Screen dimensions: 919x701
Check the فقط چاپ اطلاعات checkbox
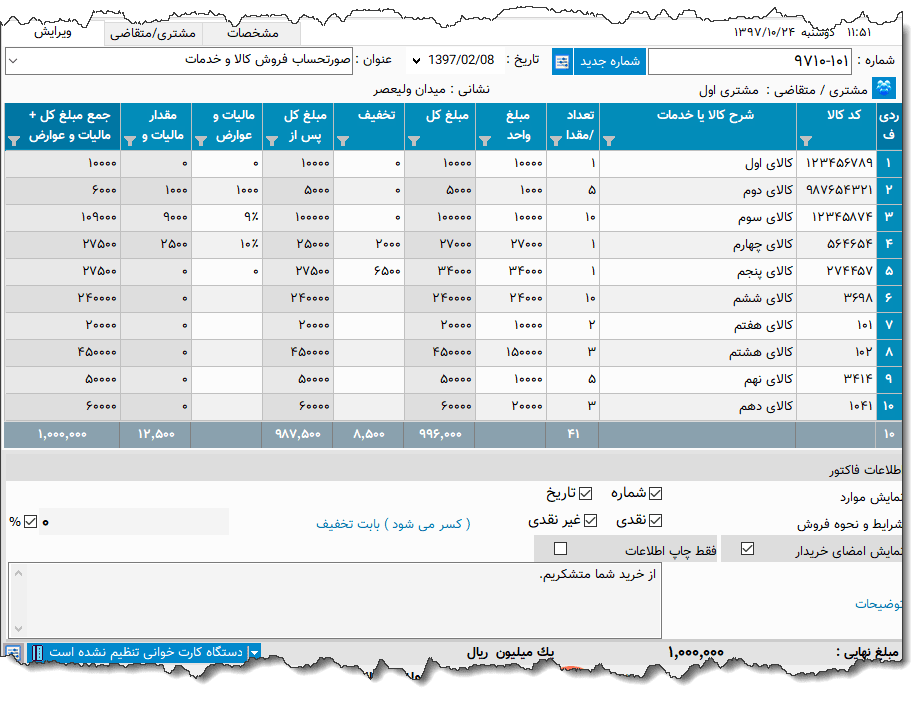561,548
